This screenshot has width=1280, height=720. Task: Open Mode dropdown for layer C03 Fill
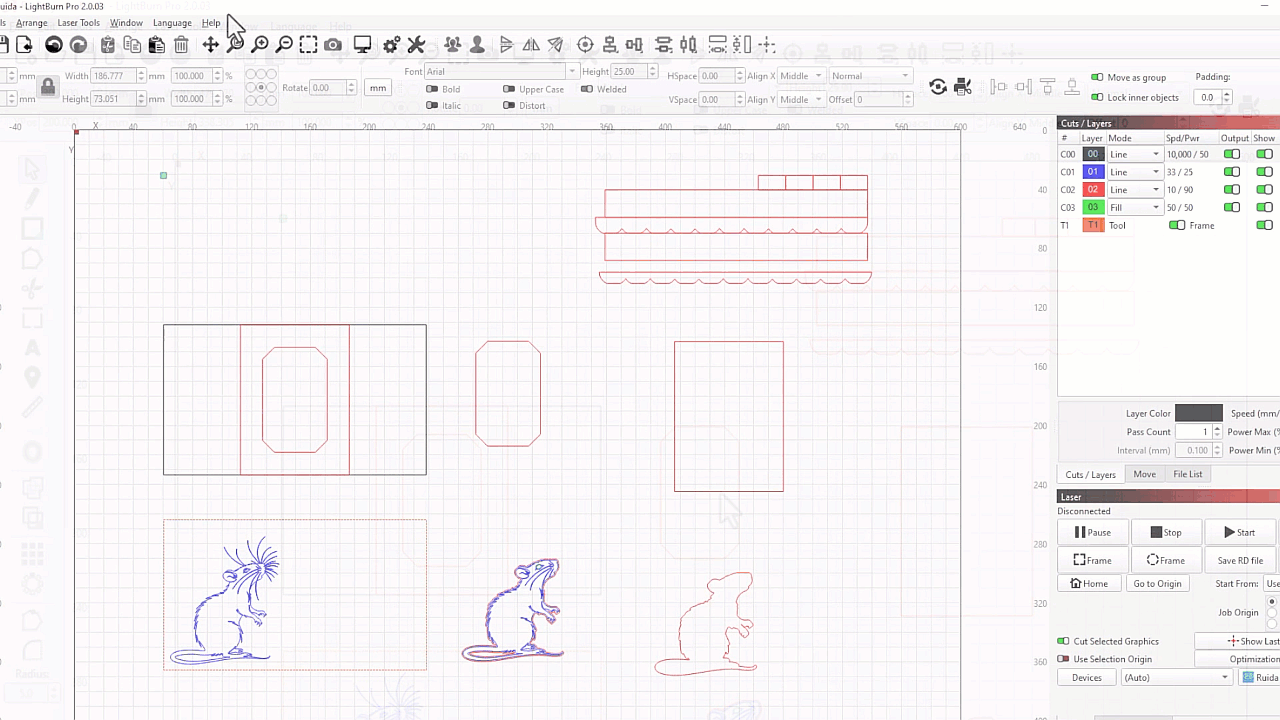[x=1134, y=208]
